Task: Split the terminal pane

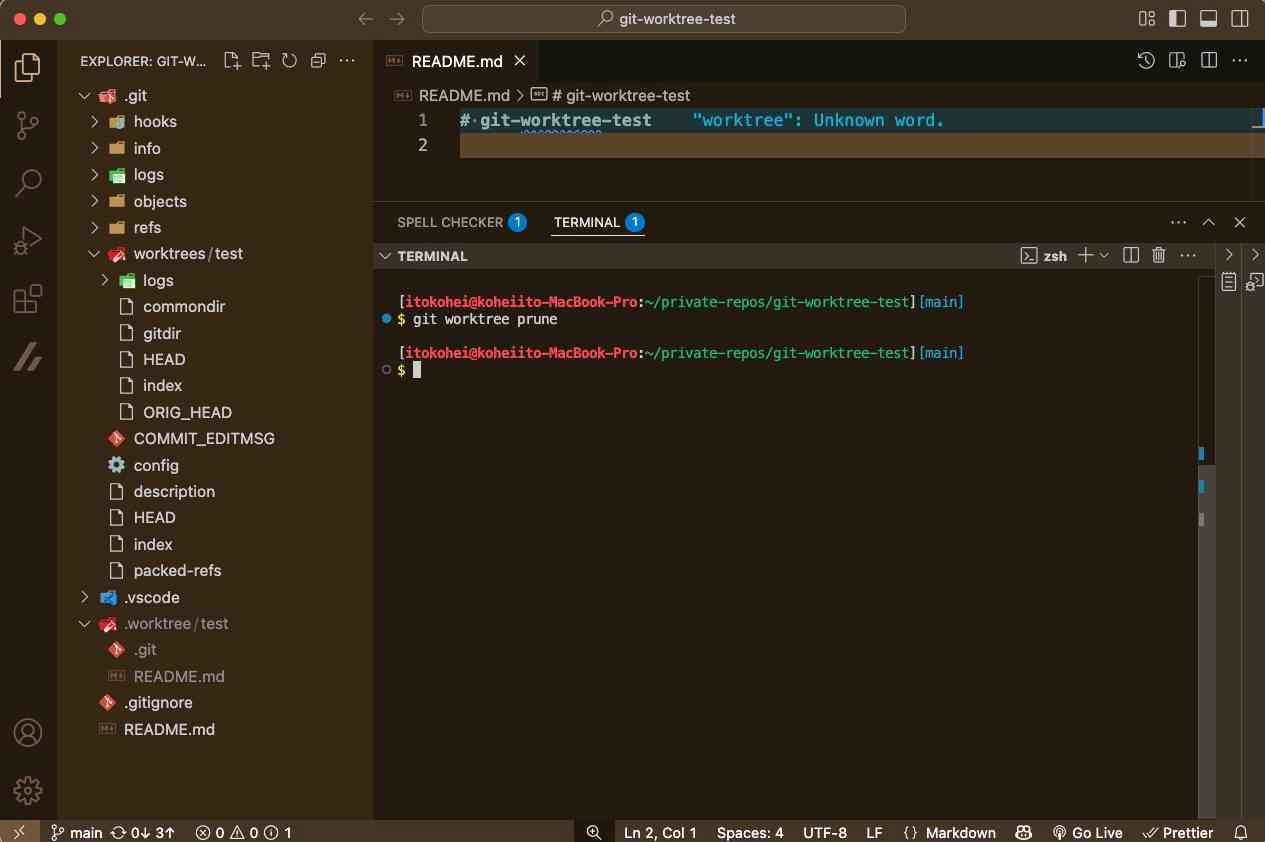Action: (1131, 256)
